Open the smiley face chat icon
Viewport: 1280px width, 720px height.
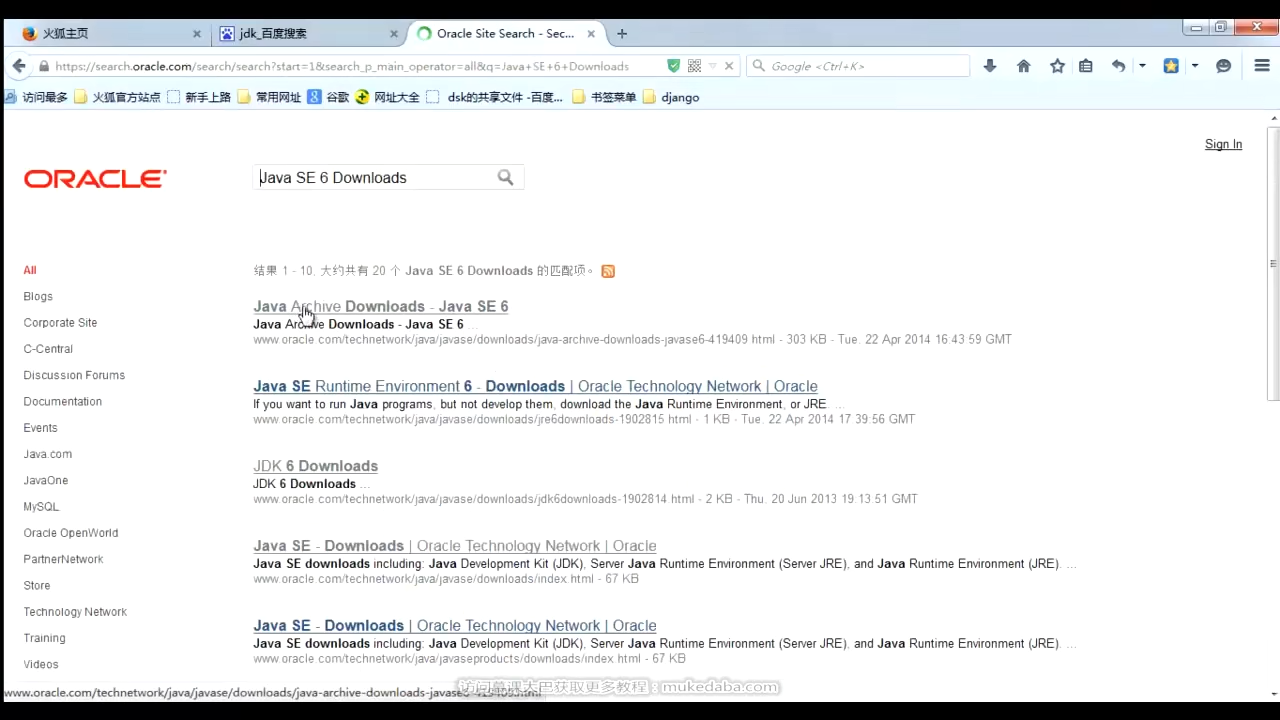[1223, 66]
